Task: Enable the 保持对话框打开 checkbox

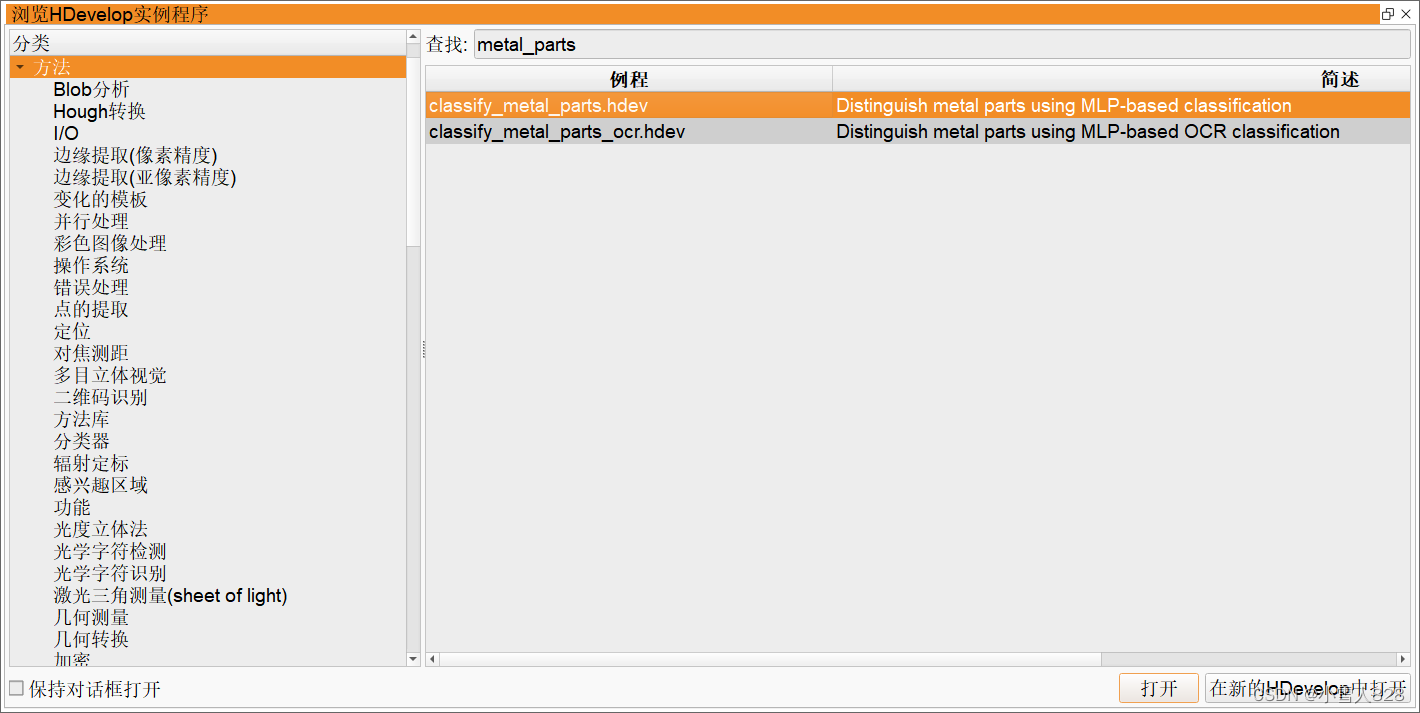Action: (x=15, y=688)
